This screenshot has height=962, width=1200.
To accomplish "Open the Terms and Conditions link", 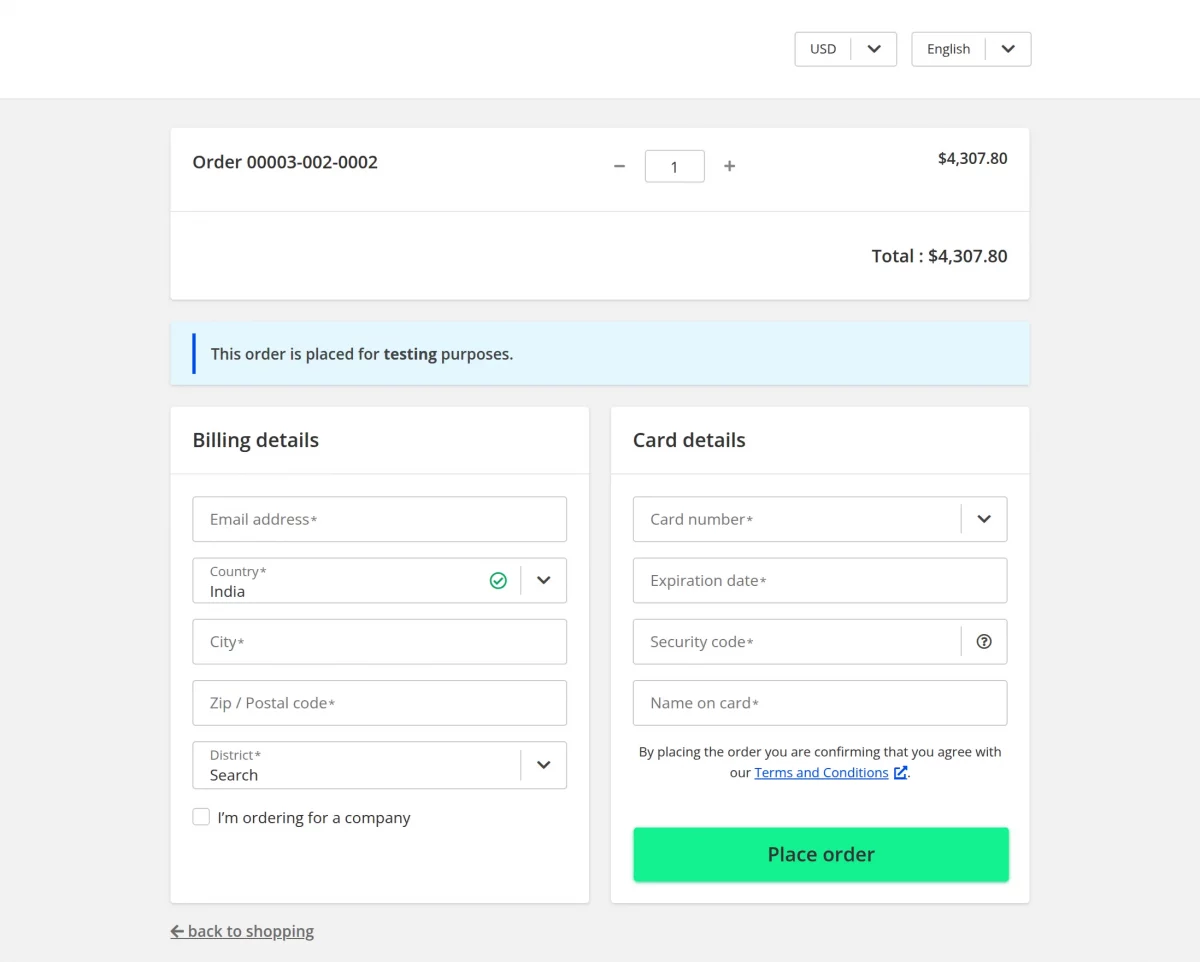I will (x=821, y=772).
